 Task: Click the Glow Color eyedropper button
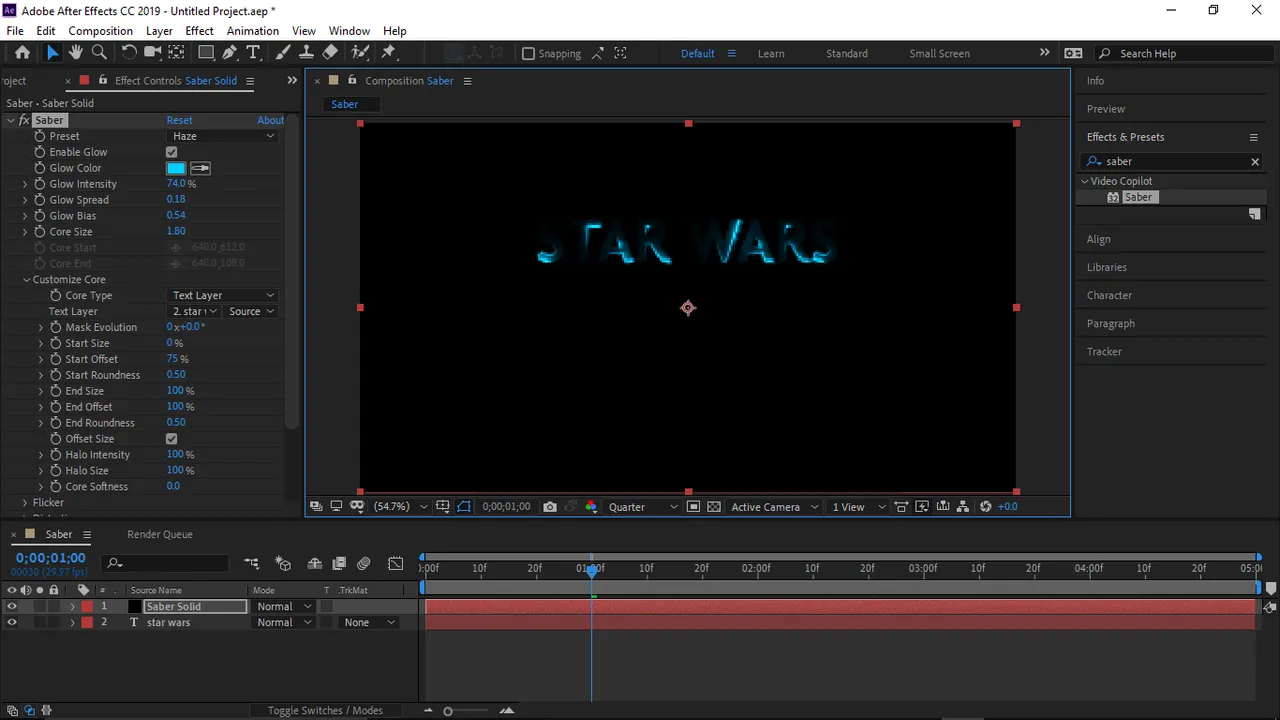tap(199, 168)
